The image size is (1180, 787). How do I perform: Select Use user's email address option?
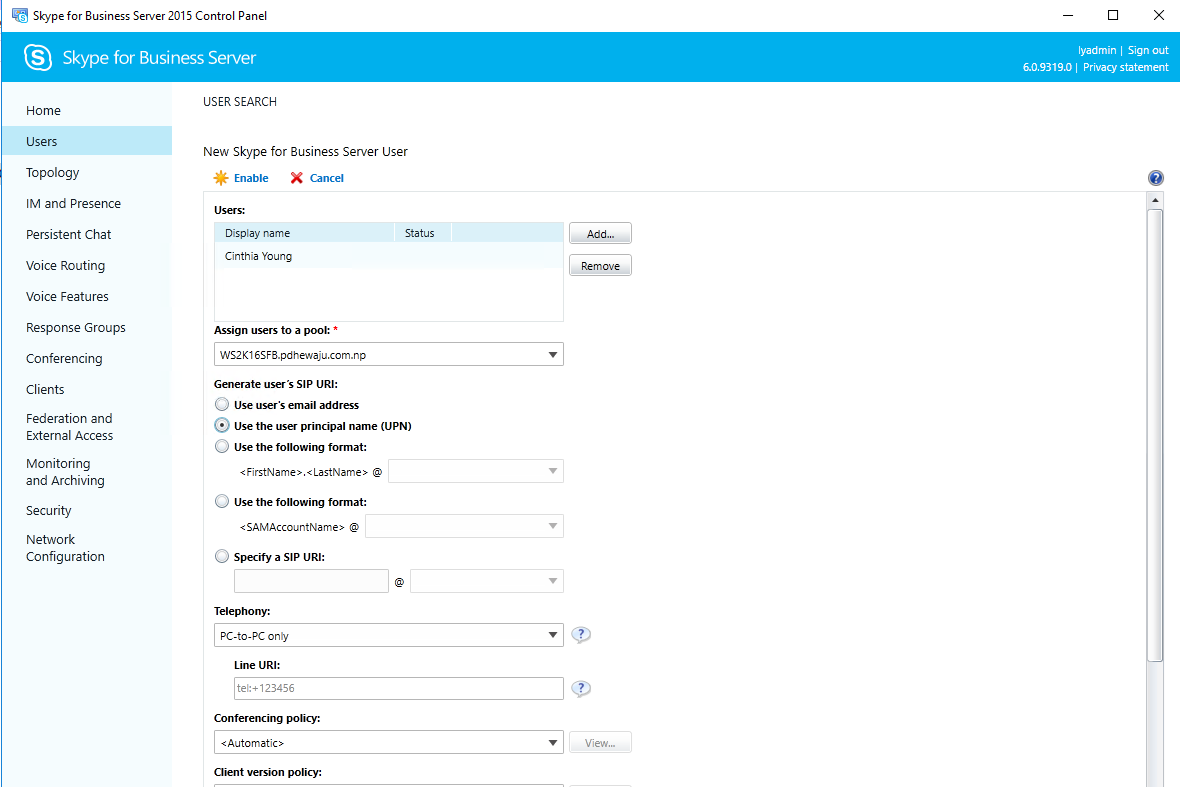[x=221, y=404]
